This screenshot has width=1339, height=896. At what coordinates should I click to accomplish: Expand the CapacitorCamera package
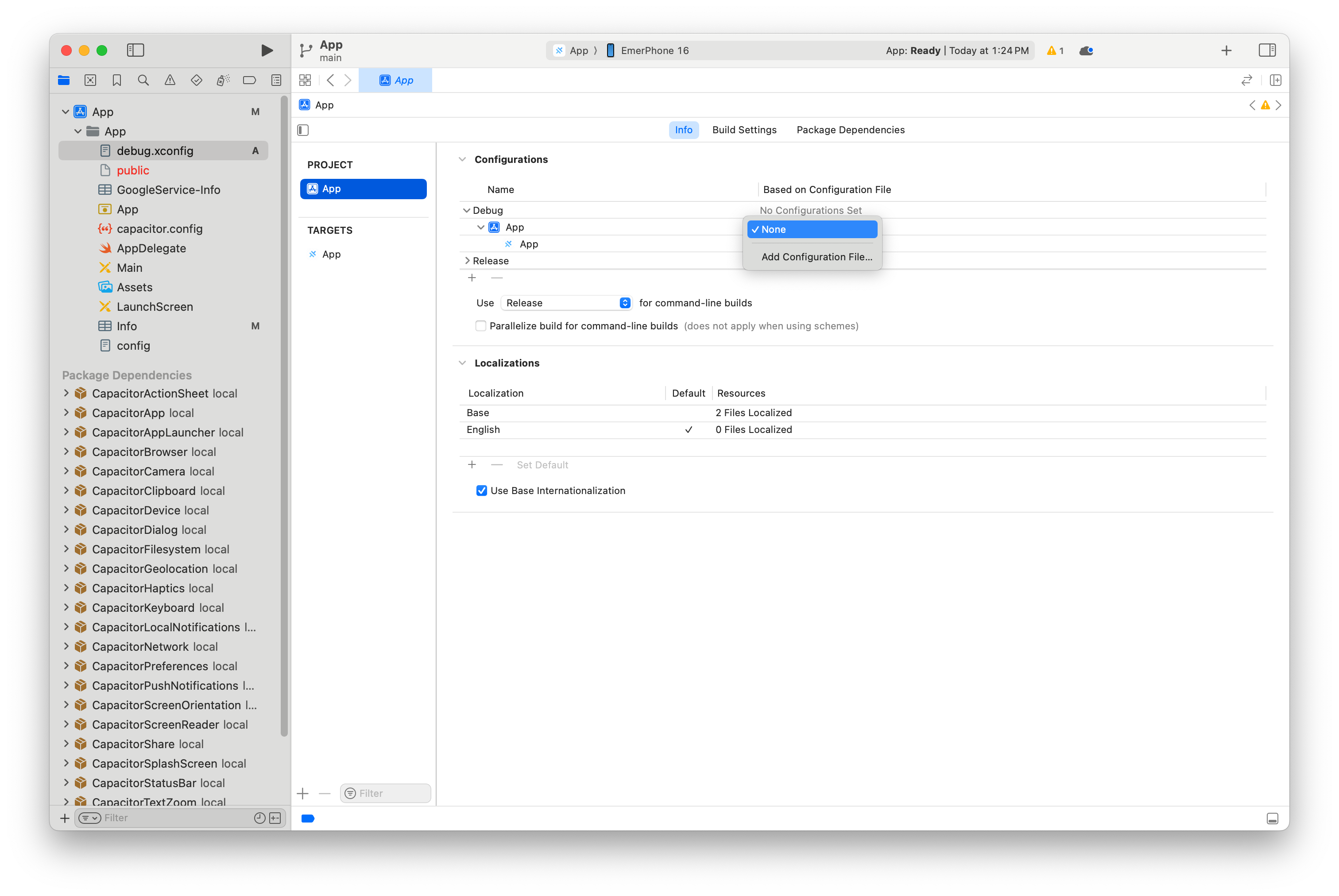66,471
